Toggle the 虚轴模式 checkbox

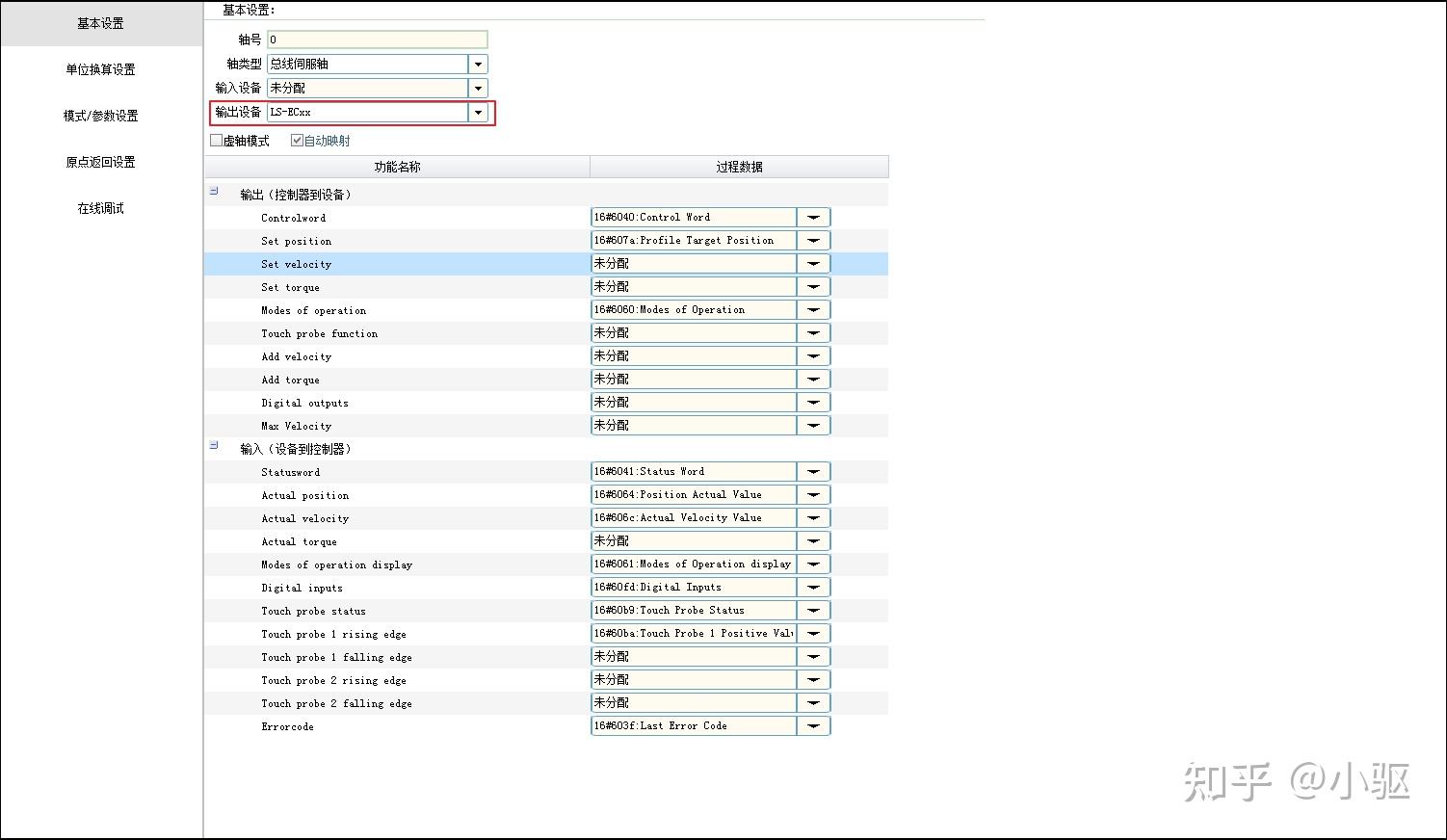217,141
